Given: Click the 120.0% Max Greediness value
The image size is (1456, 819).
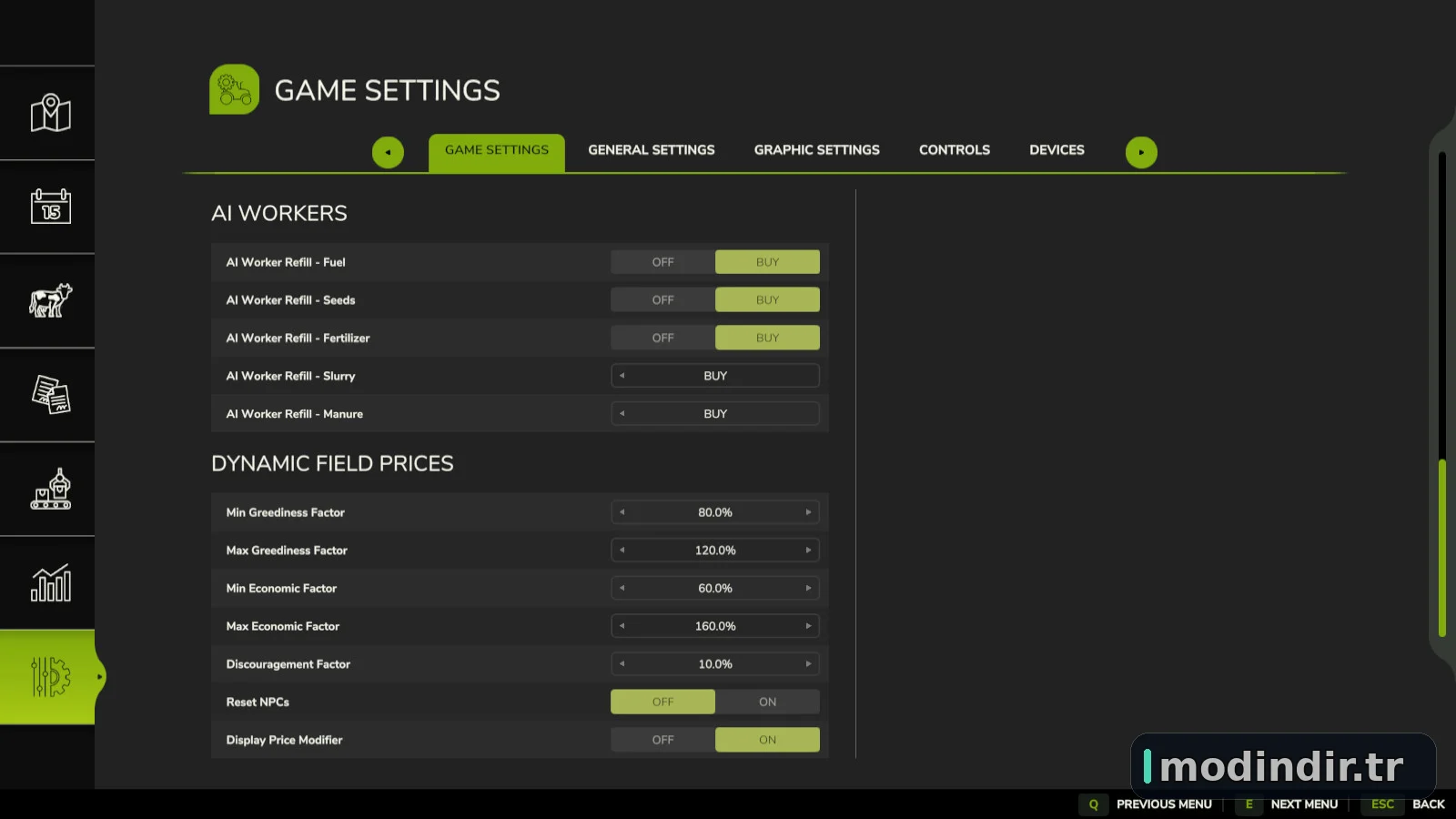Looking at the screenshot, I should tap(715, 551).
